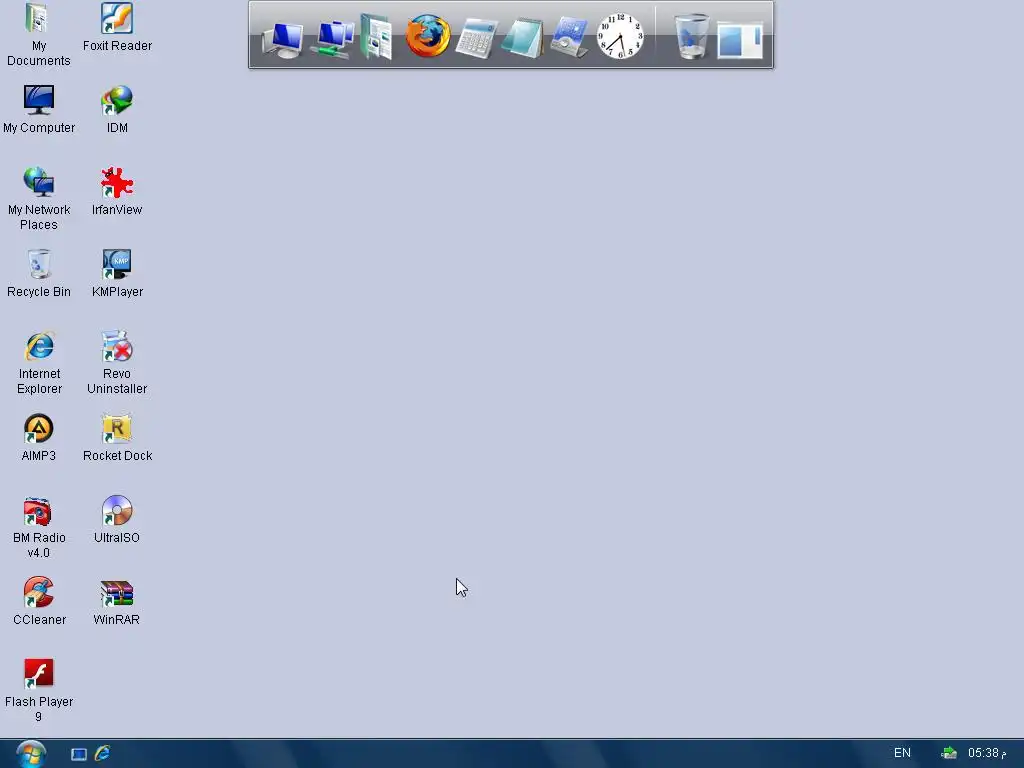Open the documents folder in dock
This screenshot has width=1024, height=768.
click(x=377, y=37)
